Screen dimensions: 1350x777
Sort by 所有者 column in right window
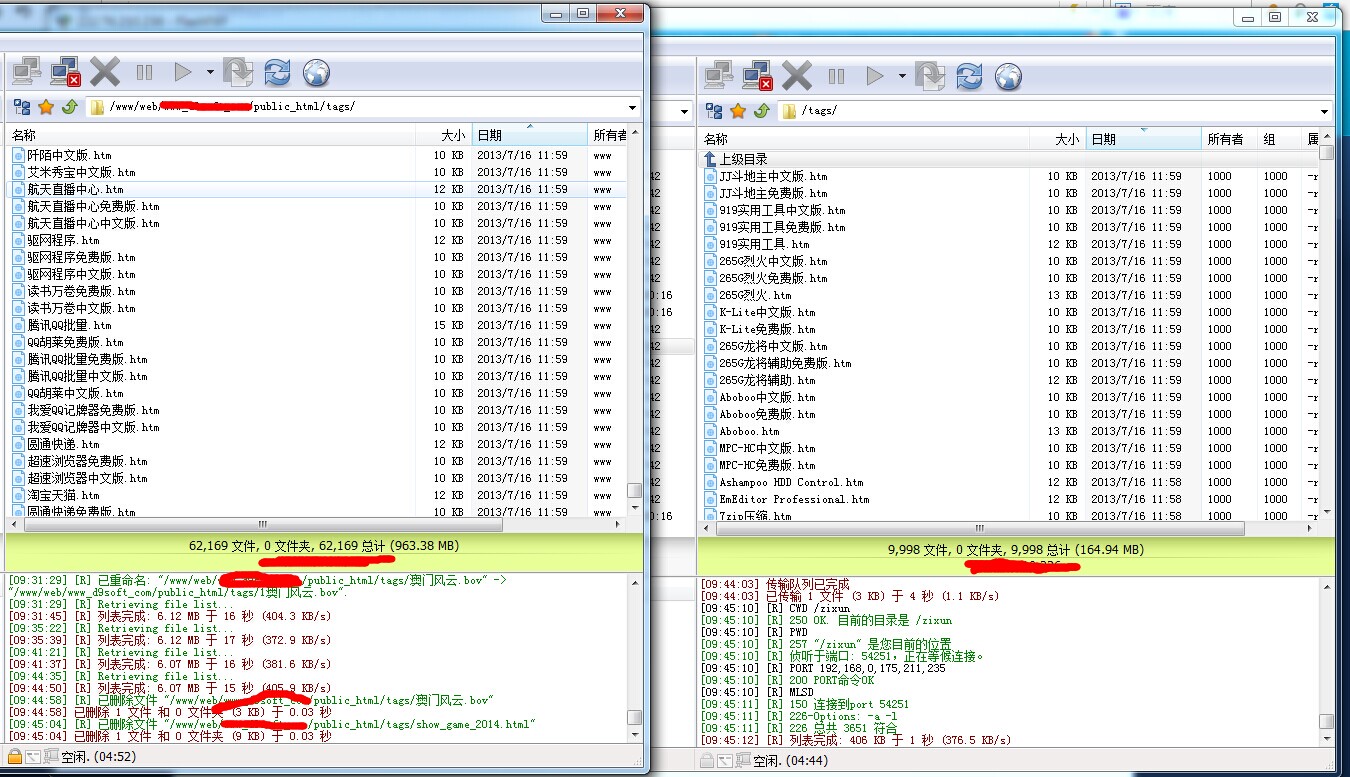(x=1228, y=139)
